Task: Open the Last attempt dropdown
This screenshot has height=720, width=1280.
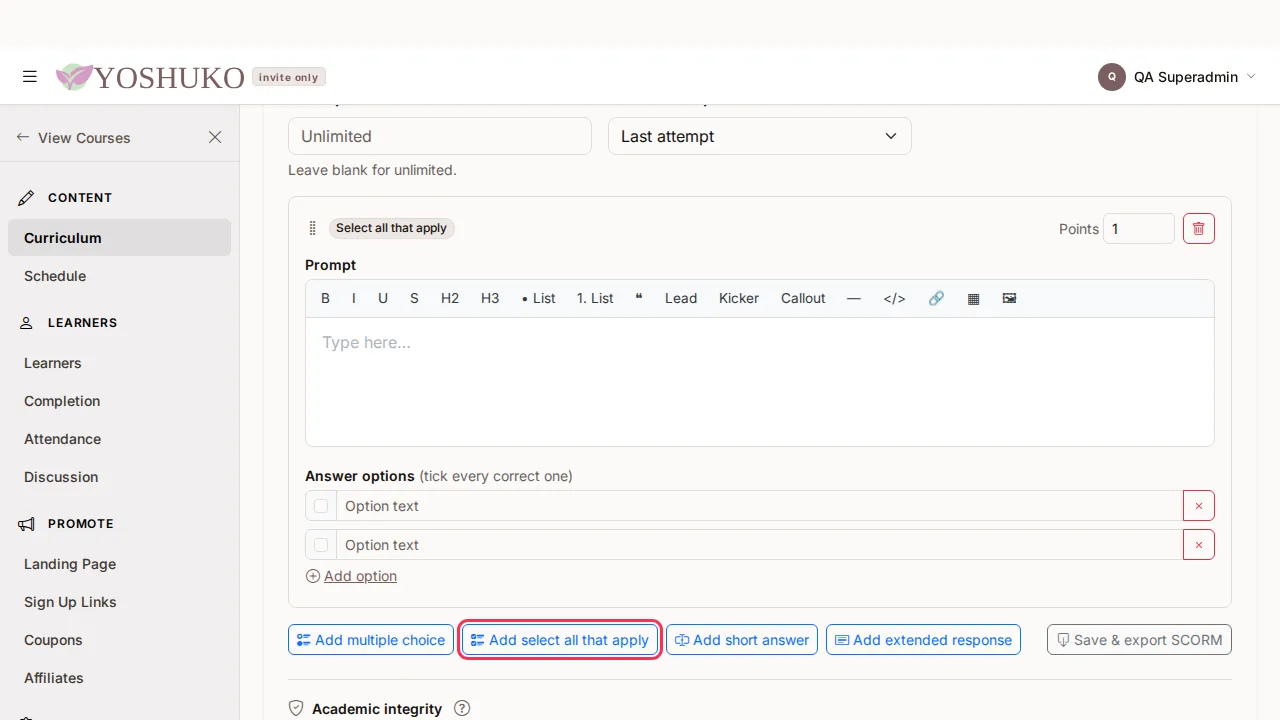Action: (x=760, y=136)
